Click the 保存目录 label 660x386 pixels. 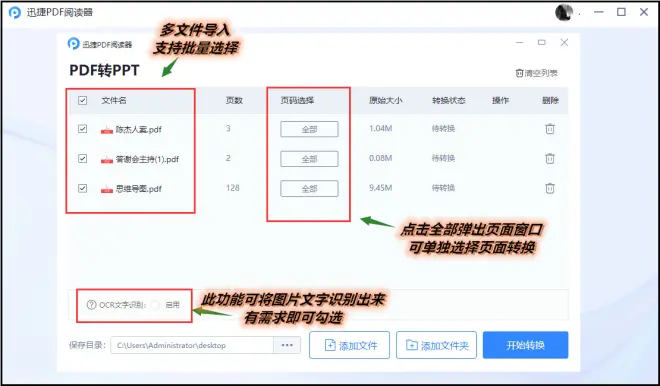point(87,345)
